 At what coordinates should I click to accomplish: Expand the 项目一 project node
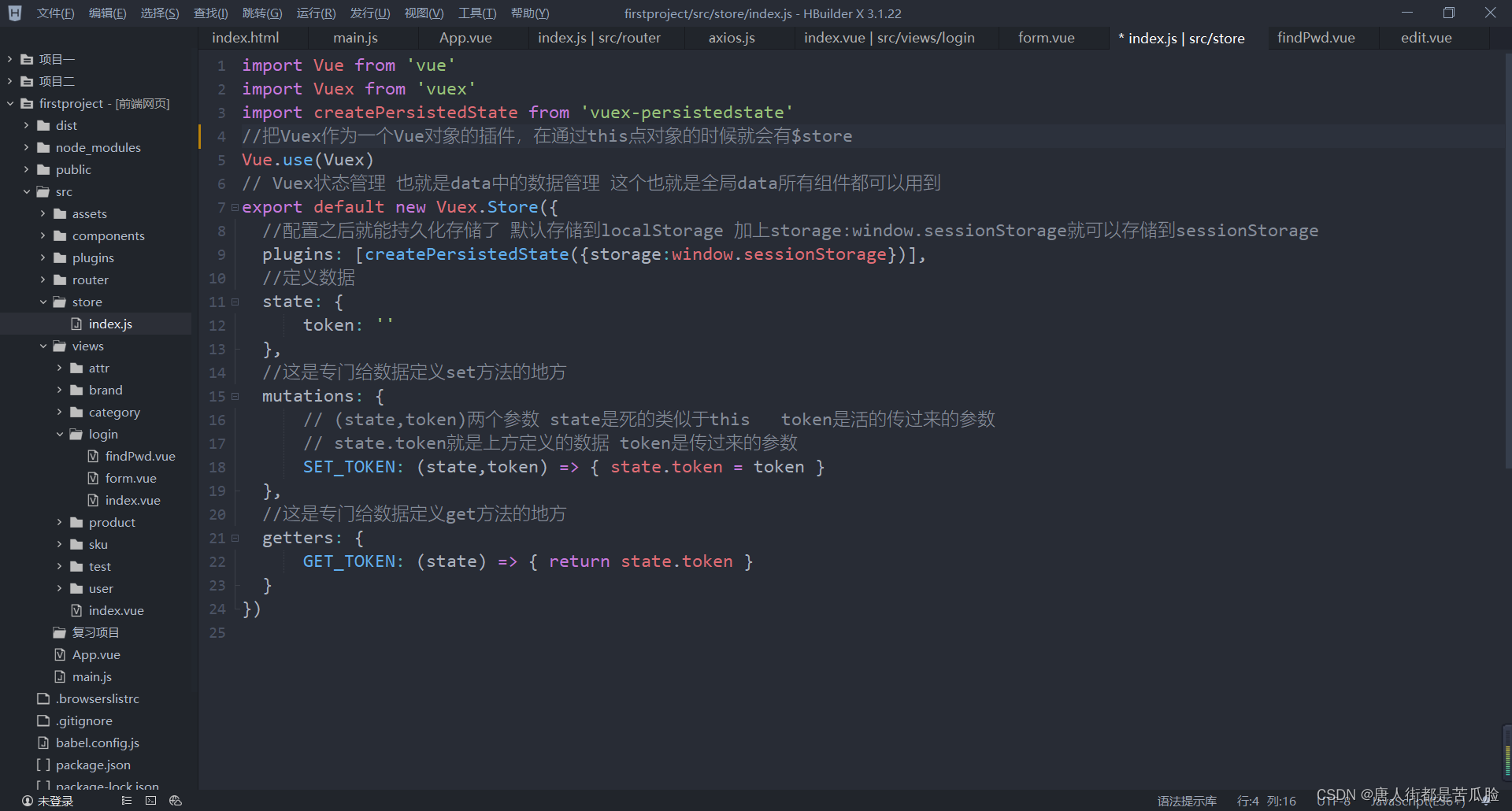click(x=9, y=59)
